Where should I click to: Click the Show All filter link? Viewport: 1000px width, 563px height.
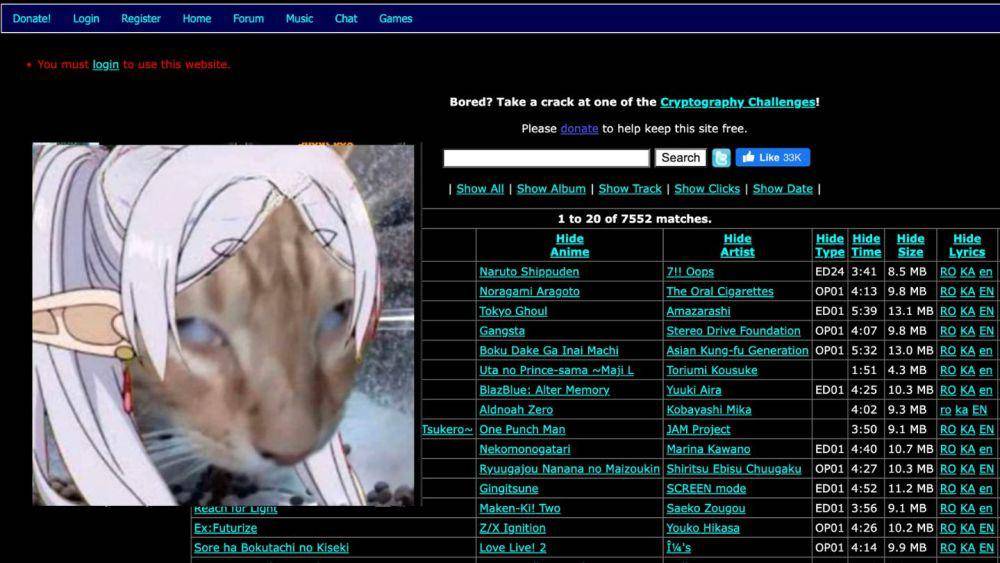[480, 189]
